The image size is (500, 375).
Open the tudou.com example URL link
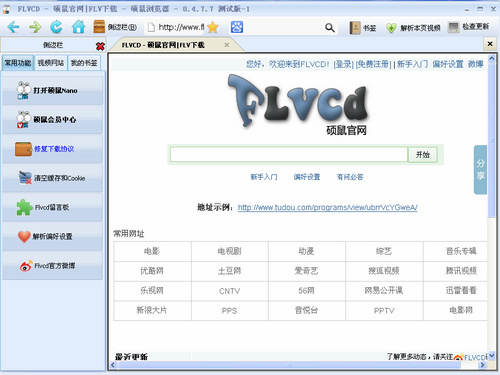pyautogui.click(x=327, y=208)
